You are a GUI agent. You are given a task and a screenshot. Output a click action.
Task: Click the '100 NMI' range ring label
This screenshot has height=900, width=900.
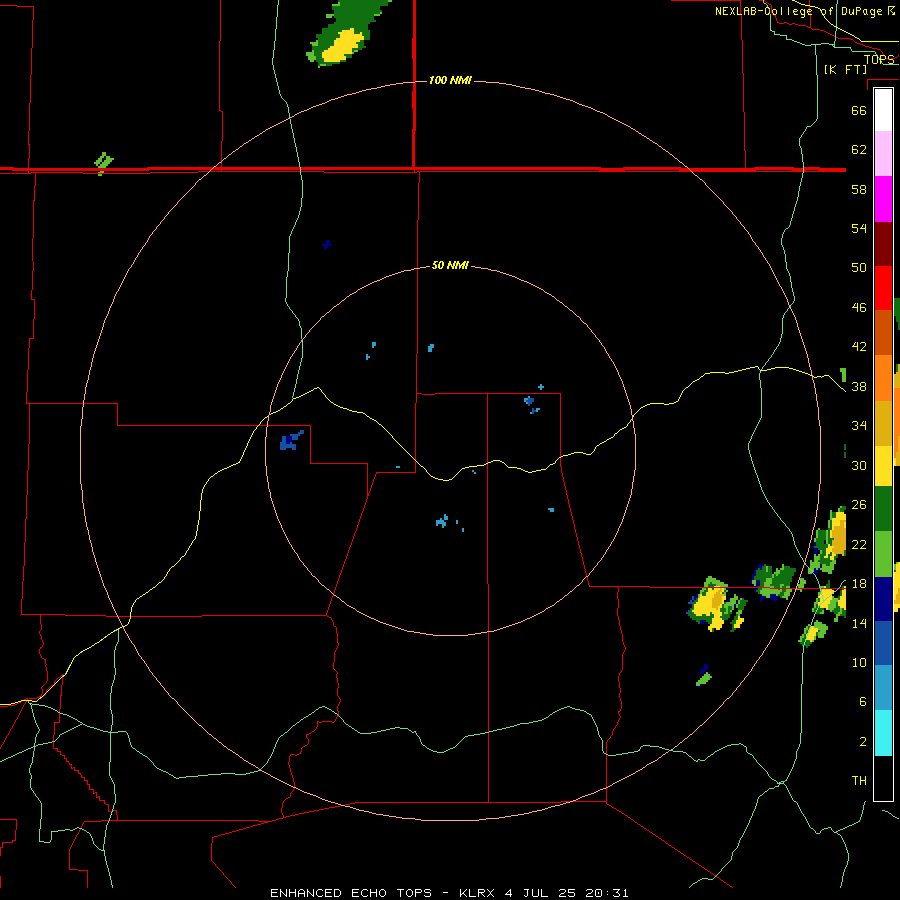tap(450, 80)
